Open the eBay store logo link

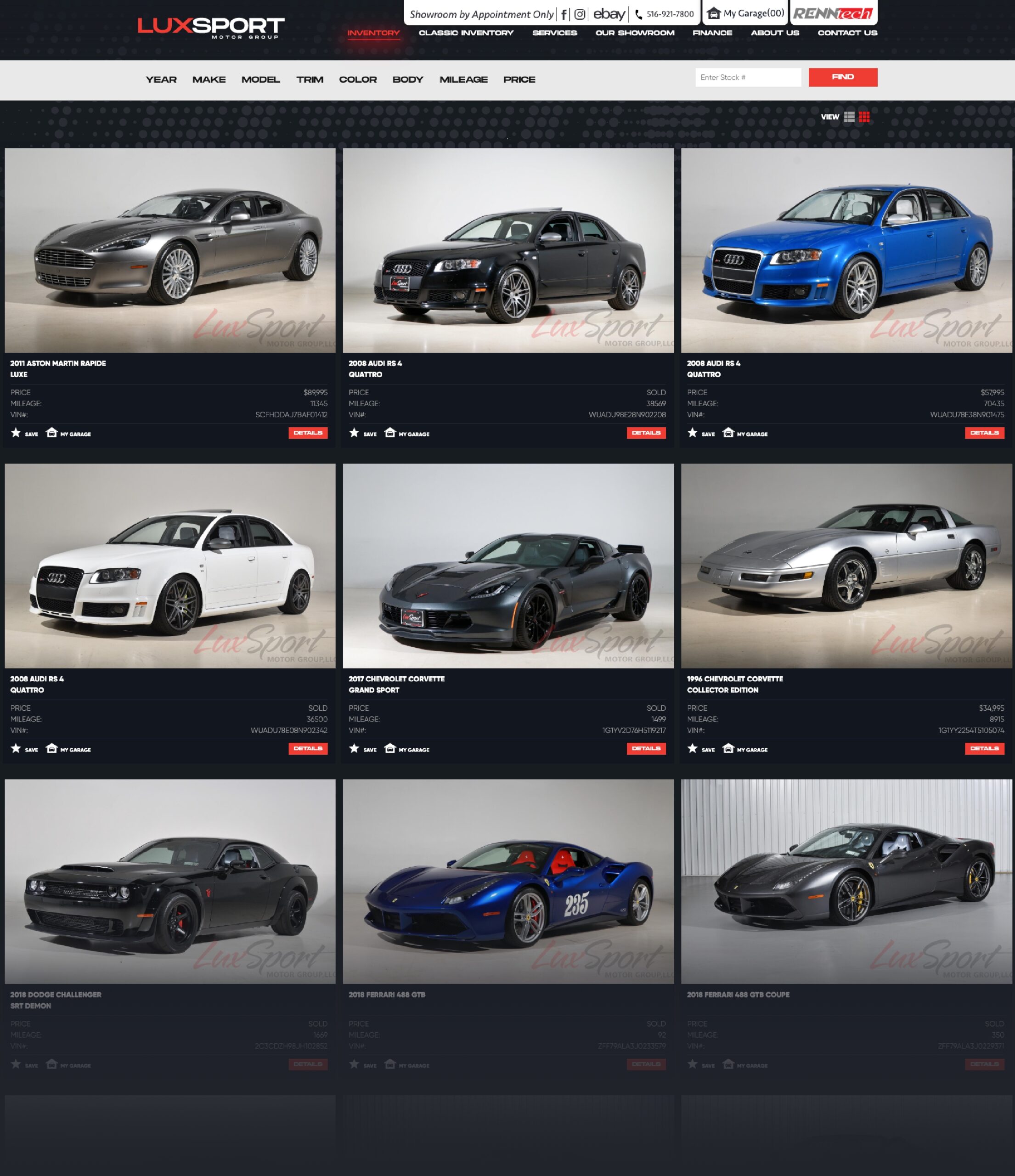[x=609, y=14]
